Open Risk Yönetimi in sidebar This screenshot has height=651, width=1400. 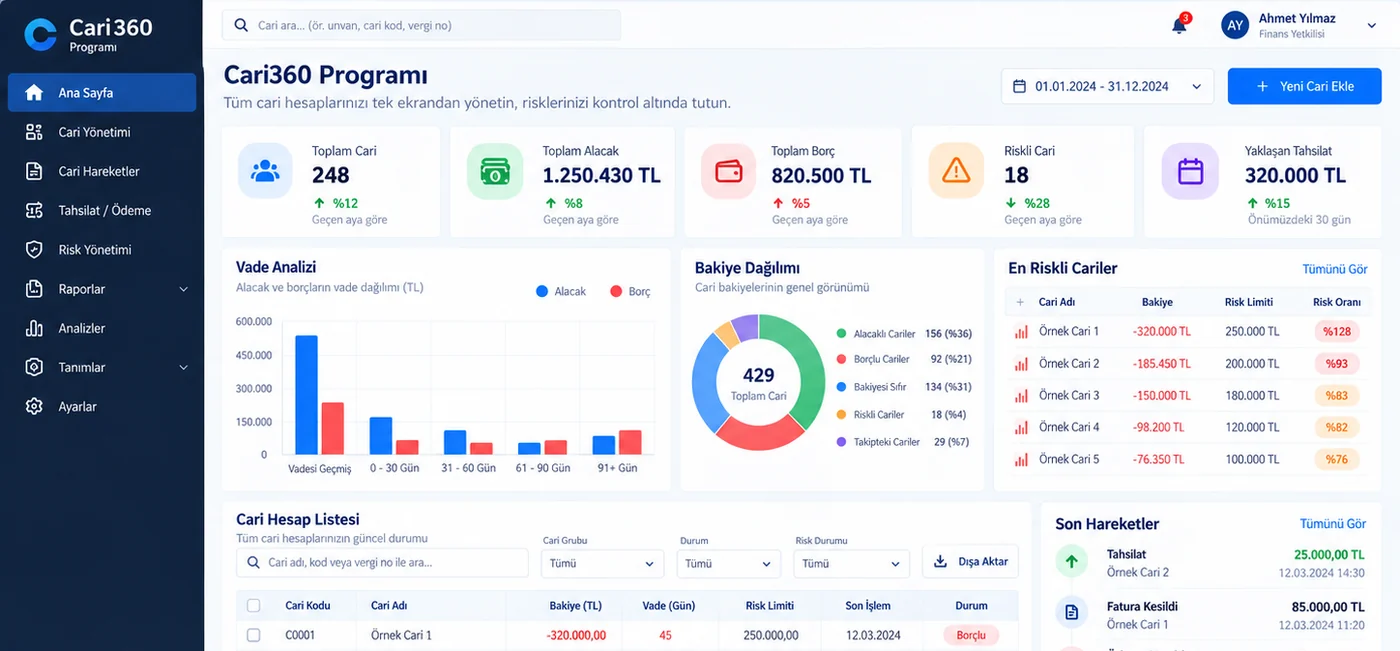point(102,250)
